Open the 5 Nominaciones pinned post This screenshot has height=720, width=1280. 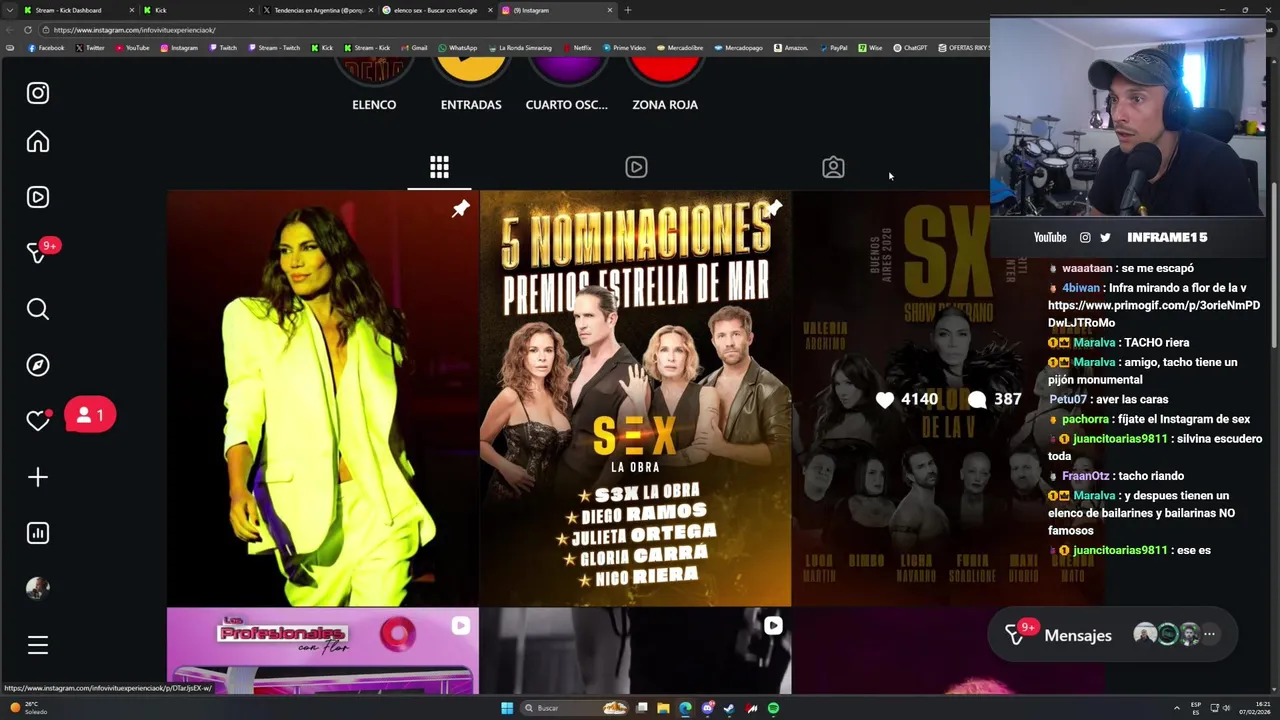[x=635, y=398]
